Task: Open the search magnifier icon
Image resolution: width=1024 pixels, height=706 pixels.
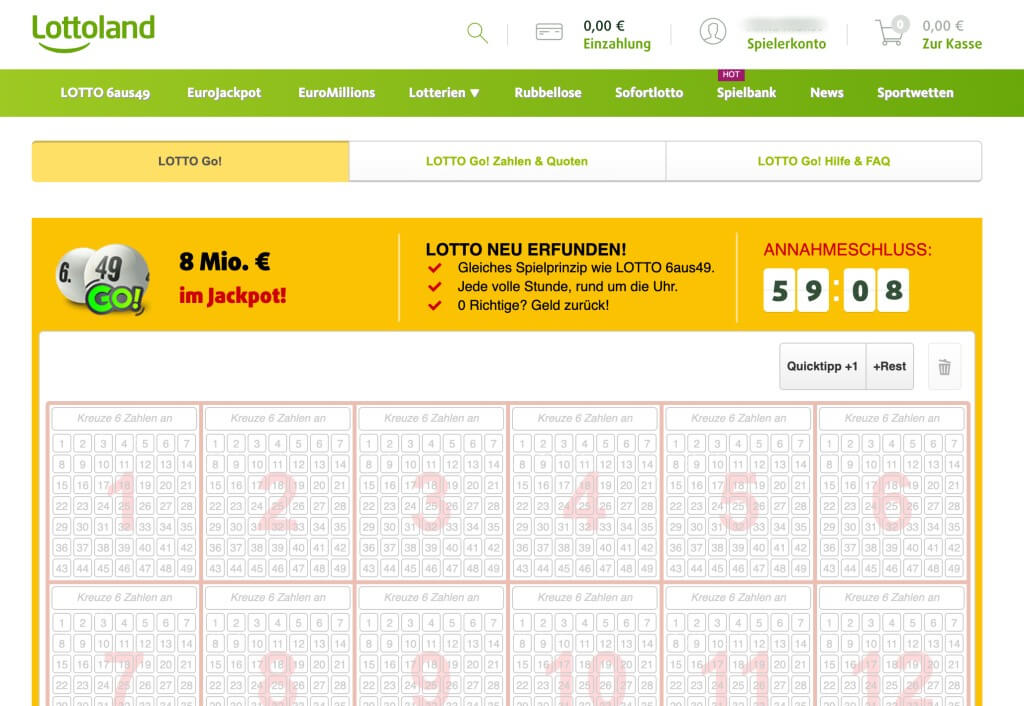Action: pos(477,33)
